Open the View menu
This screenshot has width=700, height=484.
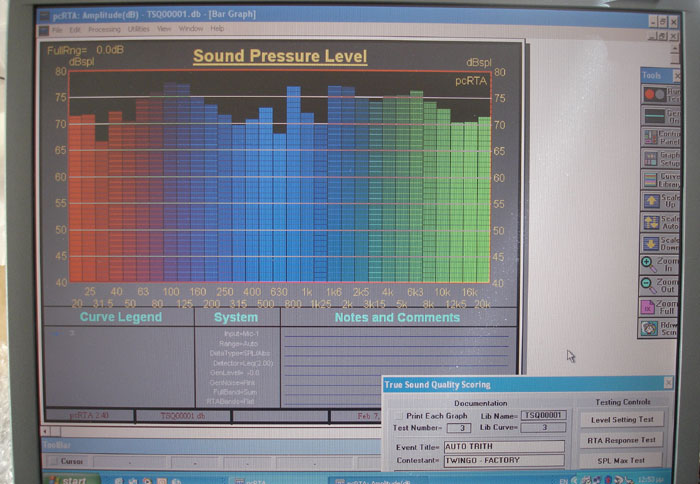[x=164, y=29]
